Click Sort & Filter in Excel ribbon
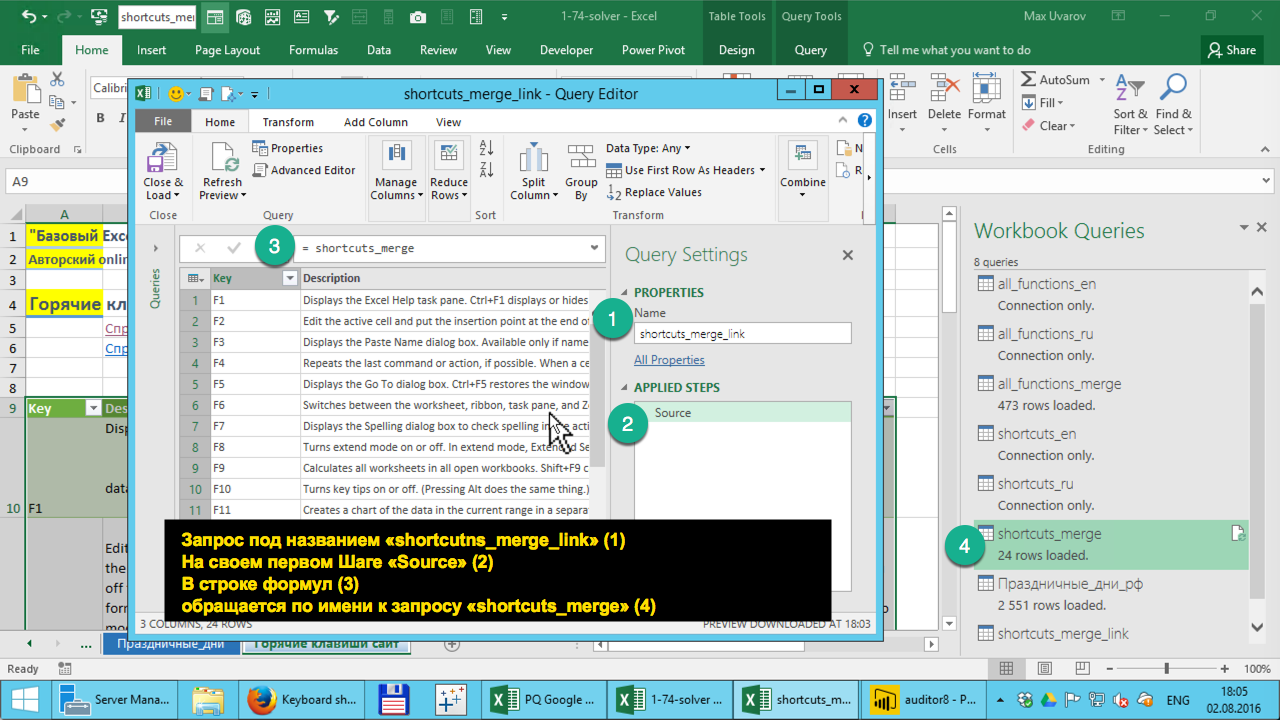 (x=1131, y=105)
